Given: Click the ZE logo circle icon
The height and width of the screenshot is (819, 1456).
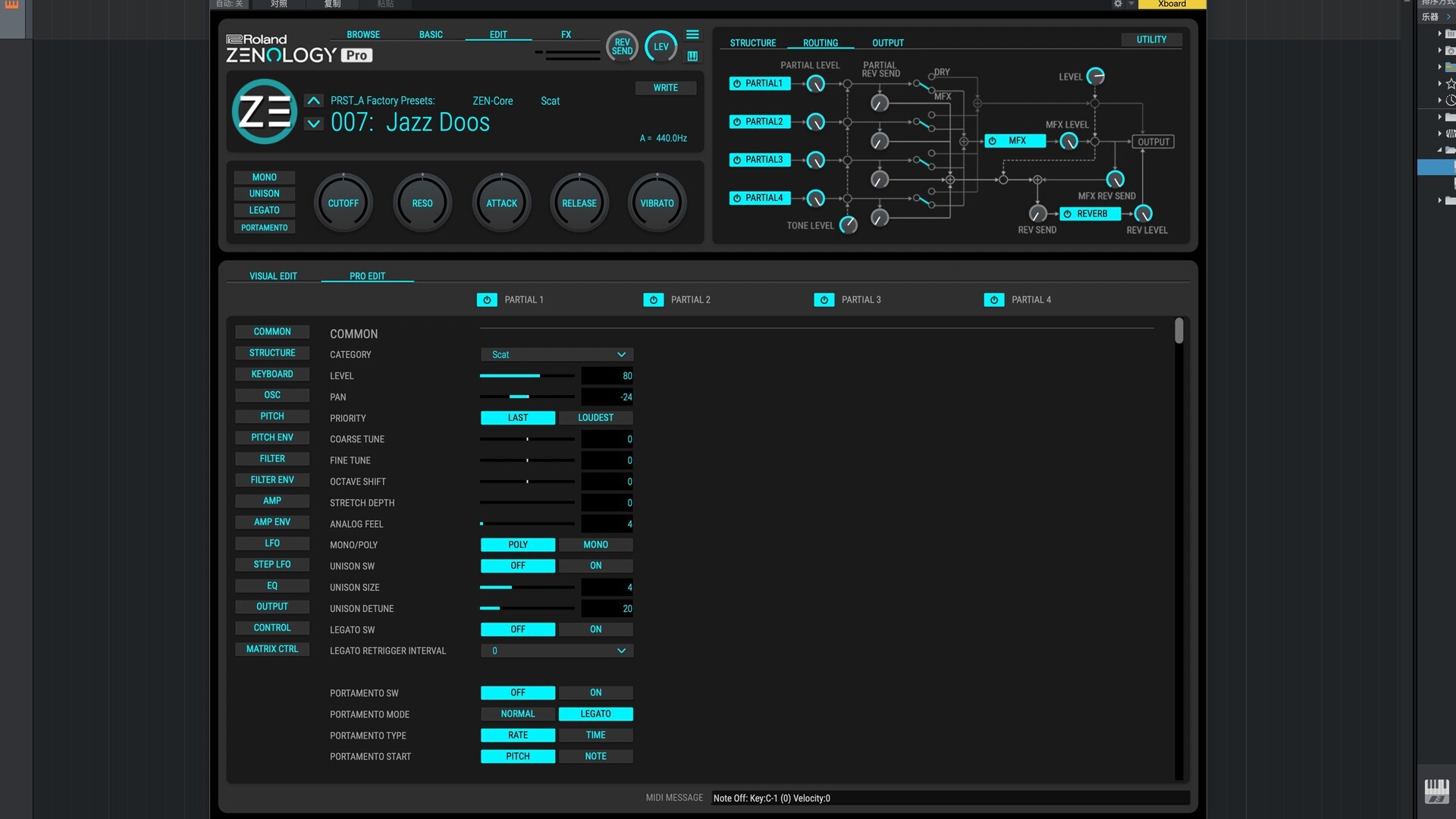Looking at the screenshot, I should click(x=264, y=112).
